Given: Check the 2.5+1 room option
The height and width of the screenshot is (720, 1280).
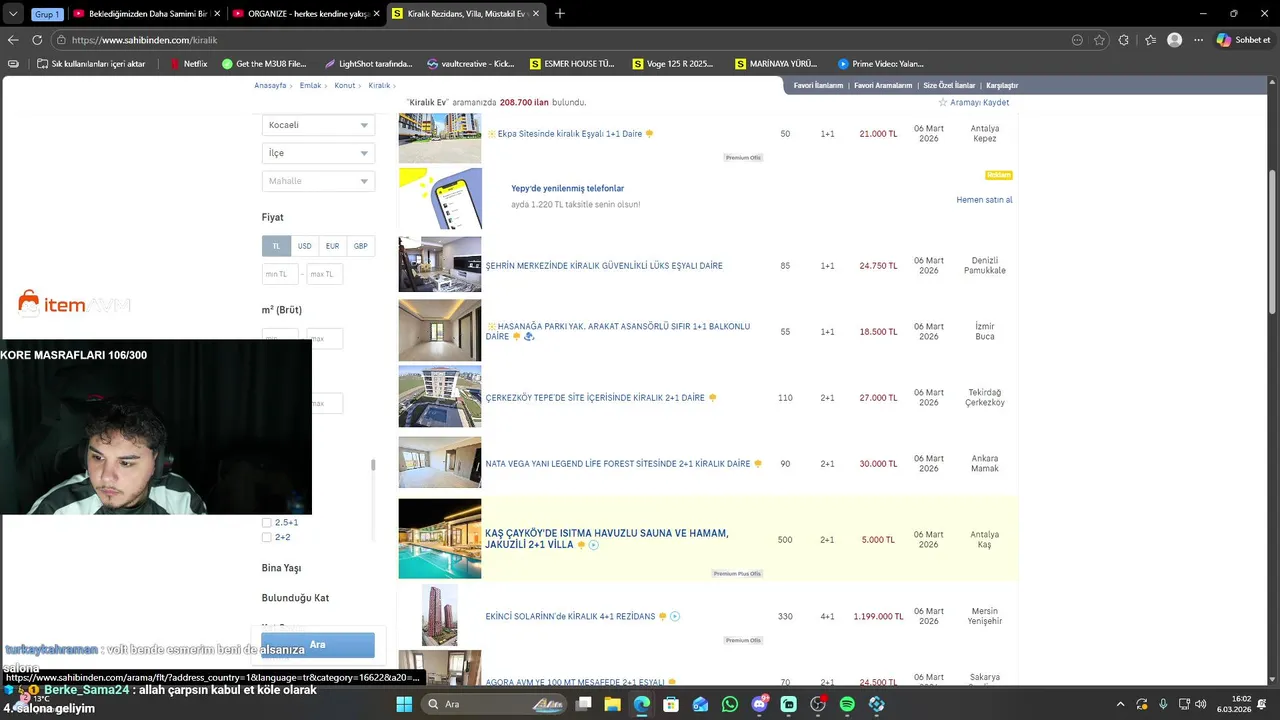Looking at the screenshot, I should tap(267, 522).
